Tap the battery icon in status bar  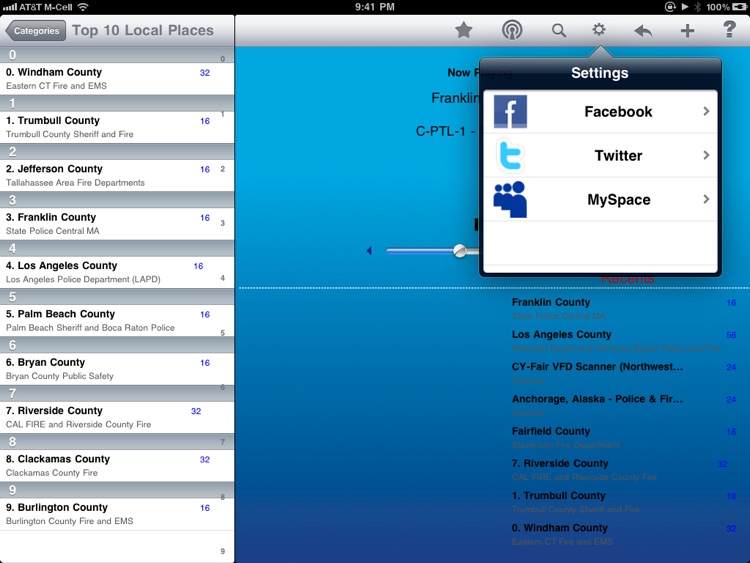click(x=740, y=7)
